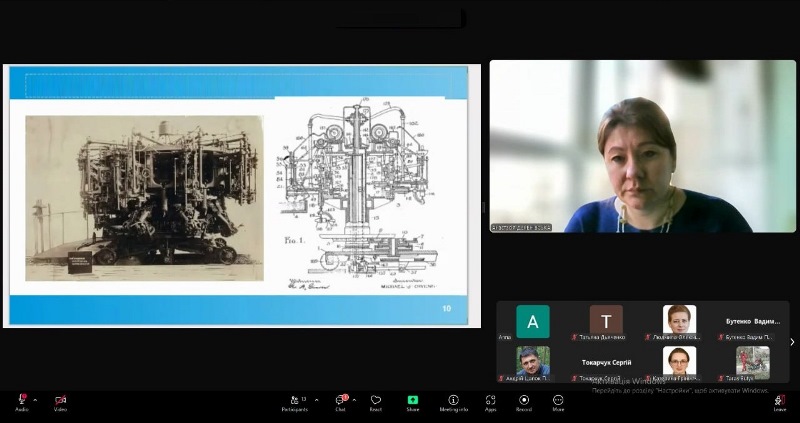Screen dimensions: 800x423
Task: Toggle the Audio microphone mute
Action: point(21,401)
